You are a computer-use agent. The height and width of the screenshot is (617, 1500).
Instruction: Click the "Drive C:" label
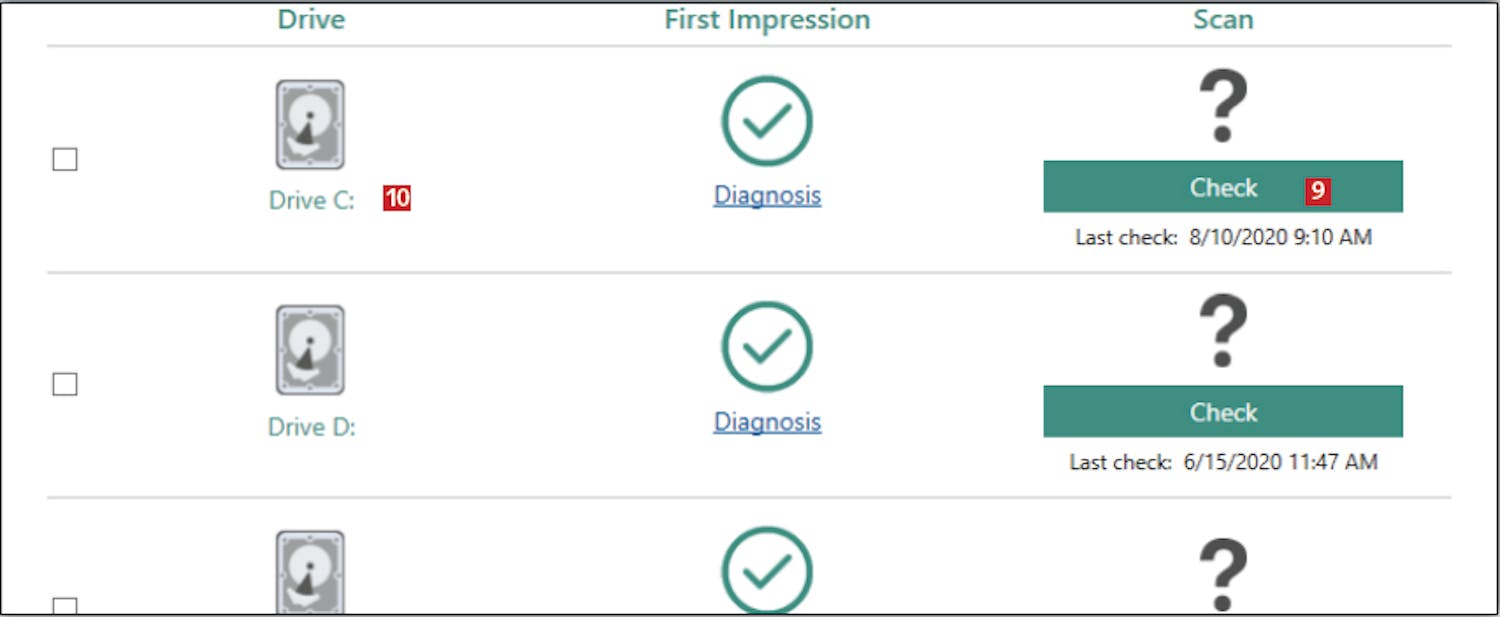[x=312, y=201]
